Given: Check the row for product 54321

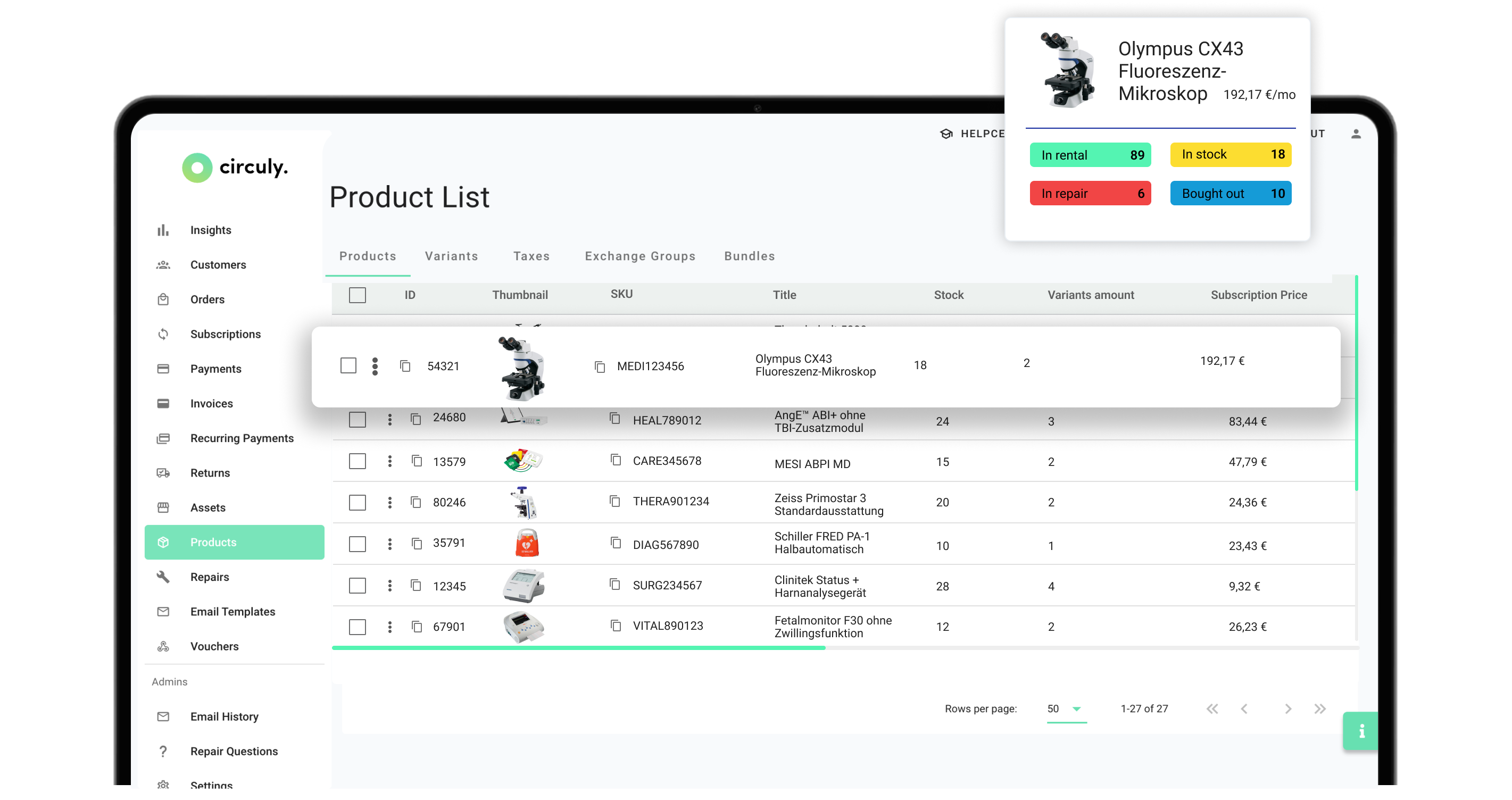Looking at the screenshot, I should pos(348,365).
